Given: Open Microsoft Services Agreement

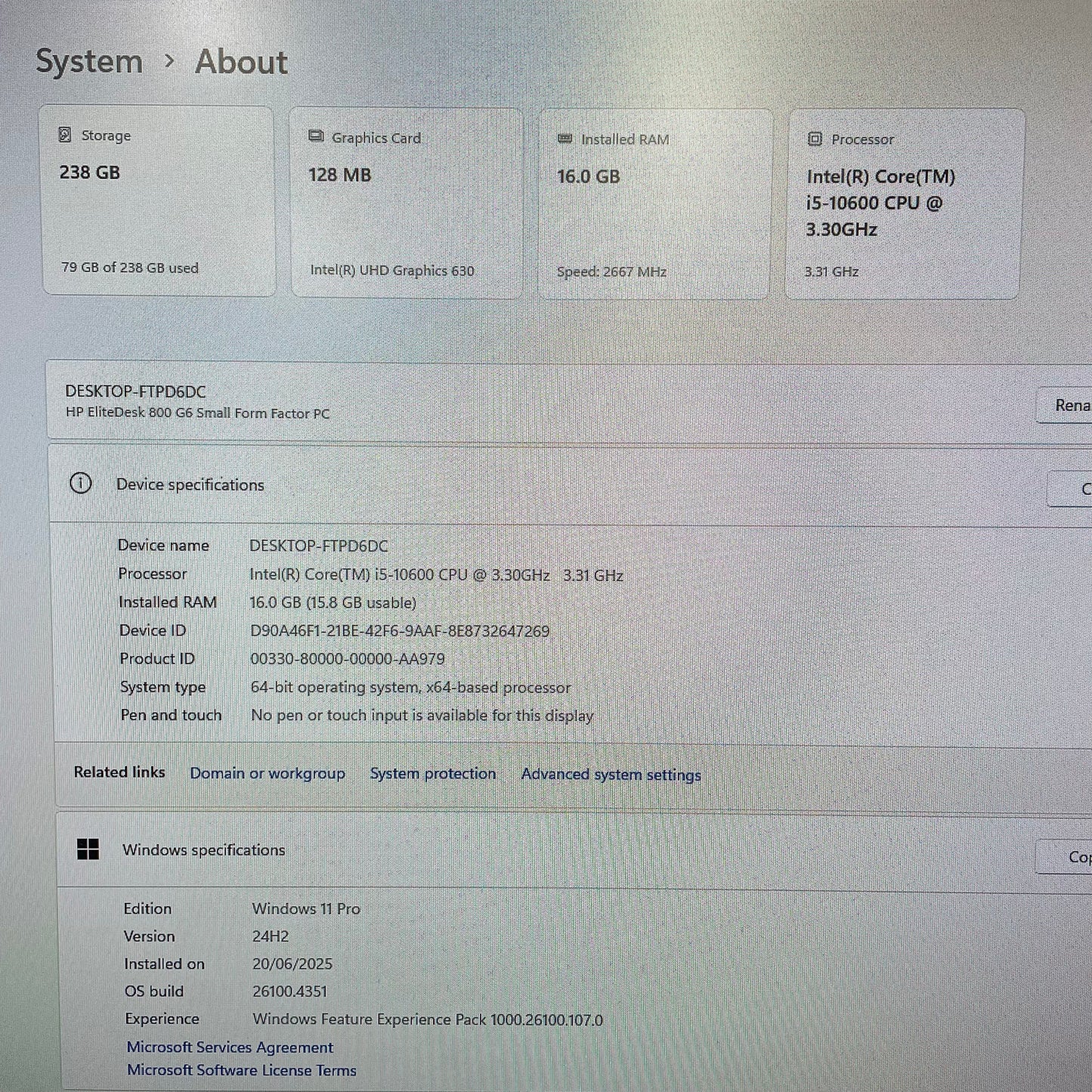Looking at the screenshot, I should [x=229, y=1047].
